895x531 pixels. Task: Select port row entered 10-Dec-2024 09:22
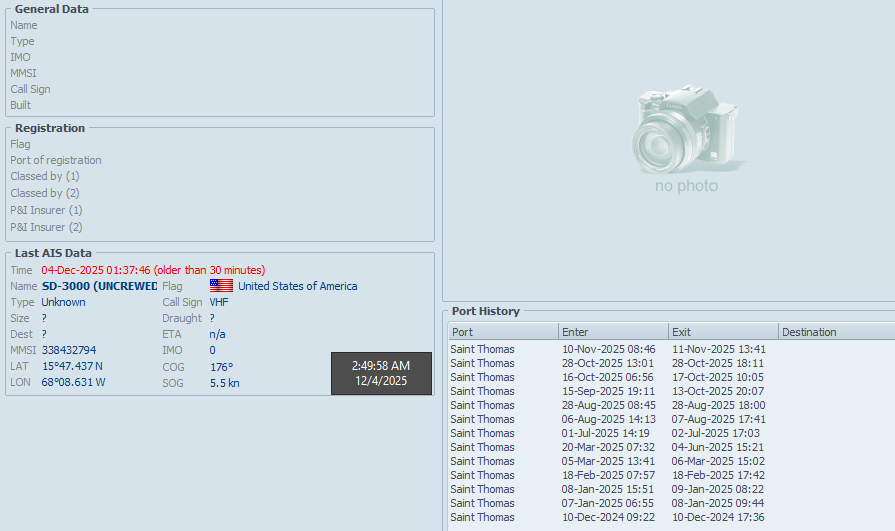[x=671, y=517]
